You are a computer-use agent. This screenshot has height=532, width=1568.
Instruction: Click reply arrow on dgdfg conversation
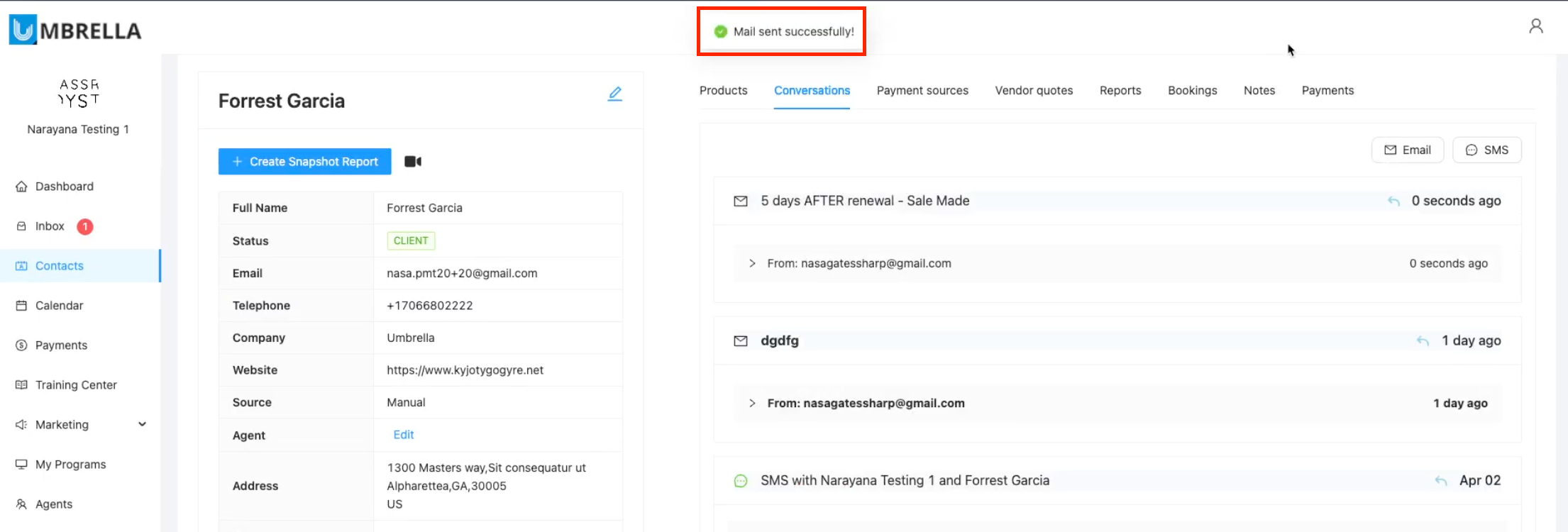1423,341
